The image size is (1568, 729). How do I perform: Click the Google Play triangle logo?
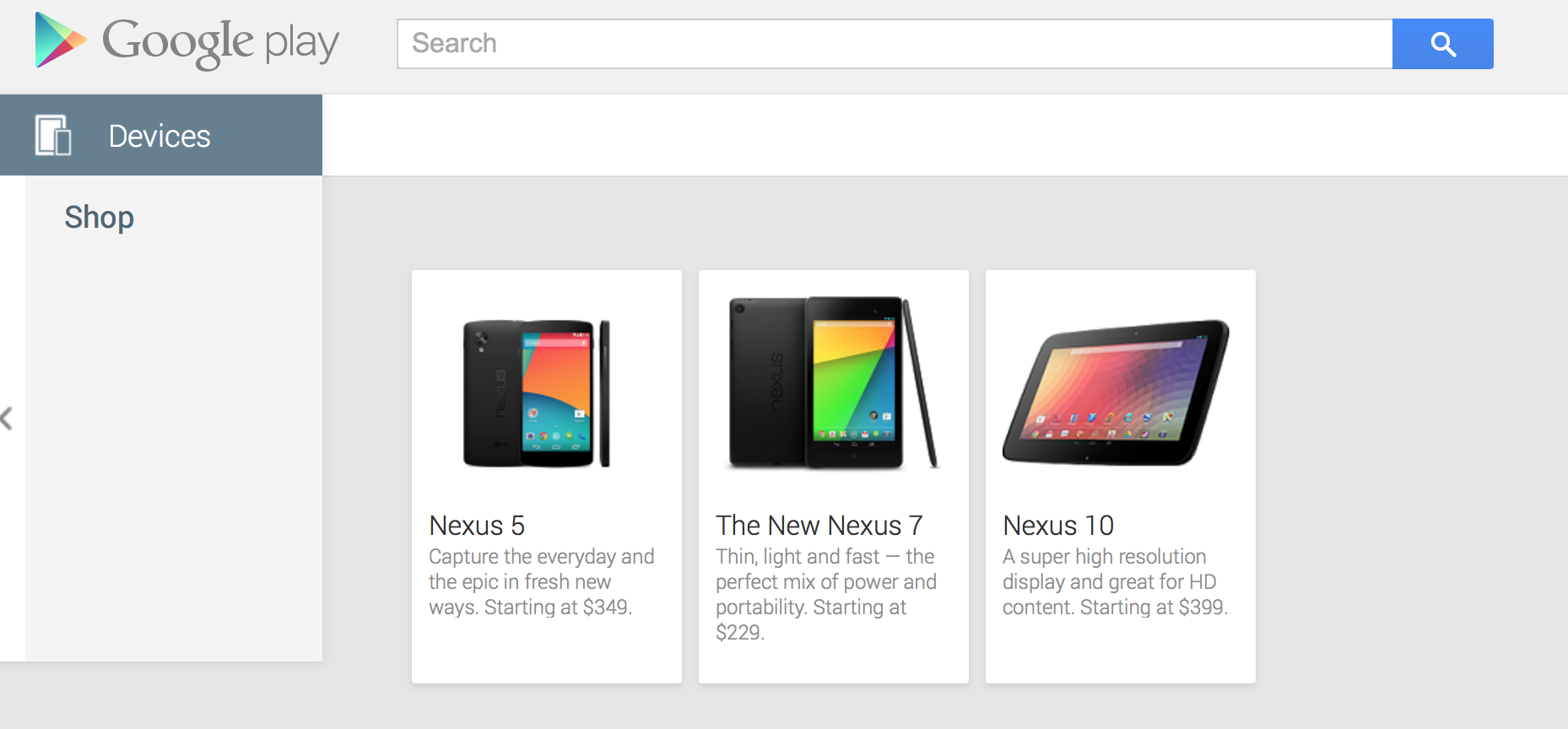[59, 40]
